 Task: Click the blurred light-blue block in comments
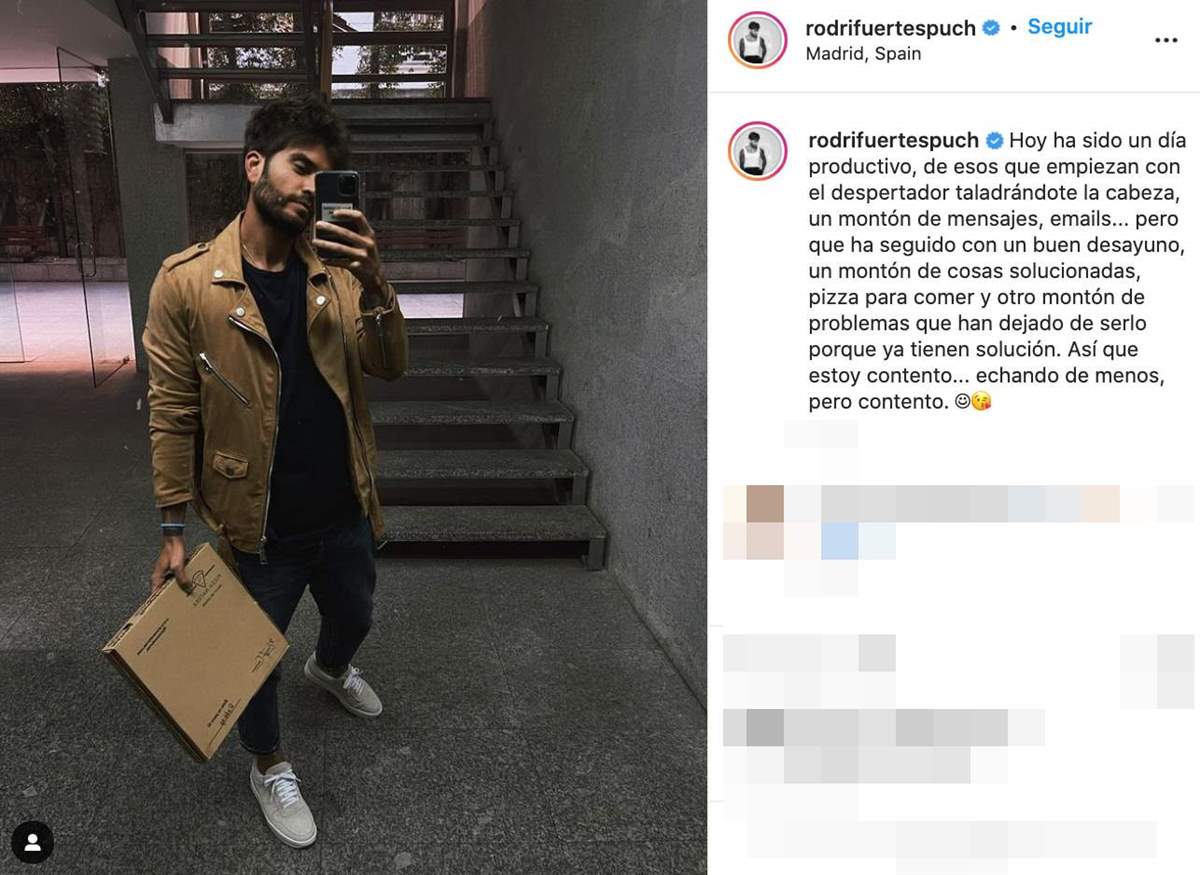[840, 541]
